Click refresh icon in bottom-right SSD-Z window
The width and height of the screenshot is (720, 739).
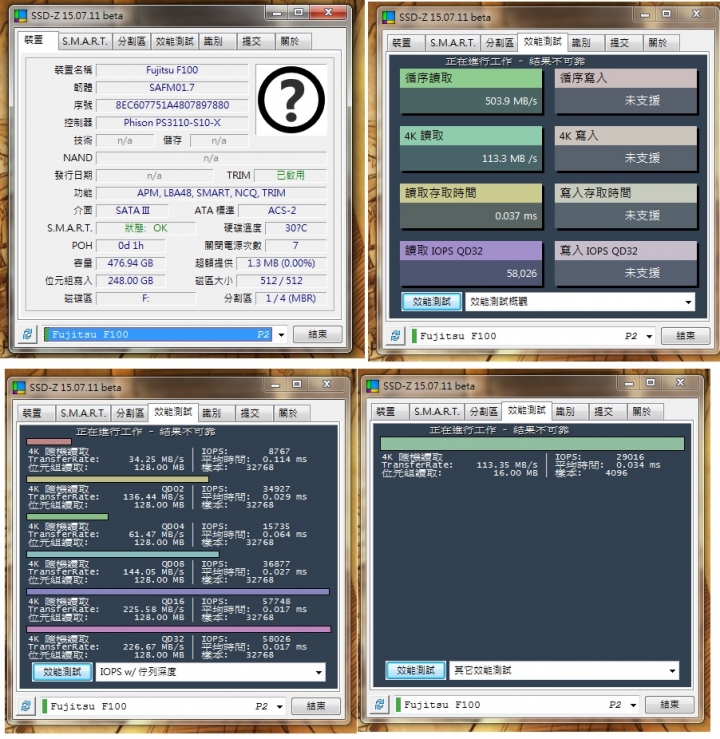380,704
